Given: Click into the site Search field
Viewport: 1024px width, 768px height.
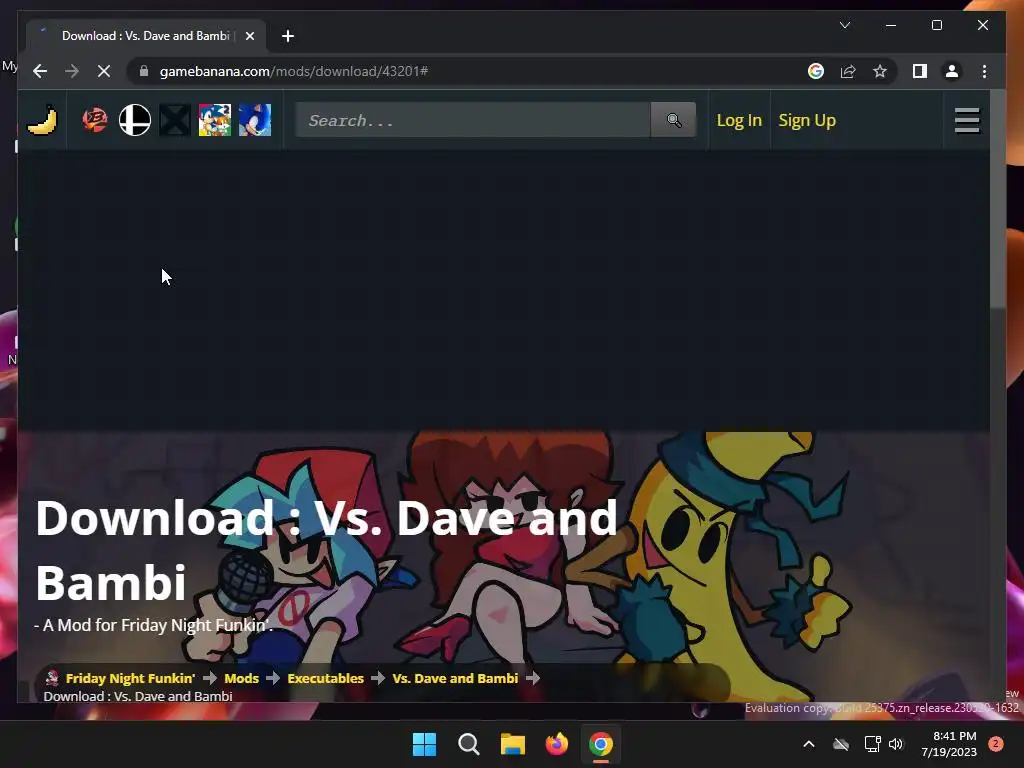Looking at the screenshot, I should coord(473,120).
